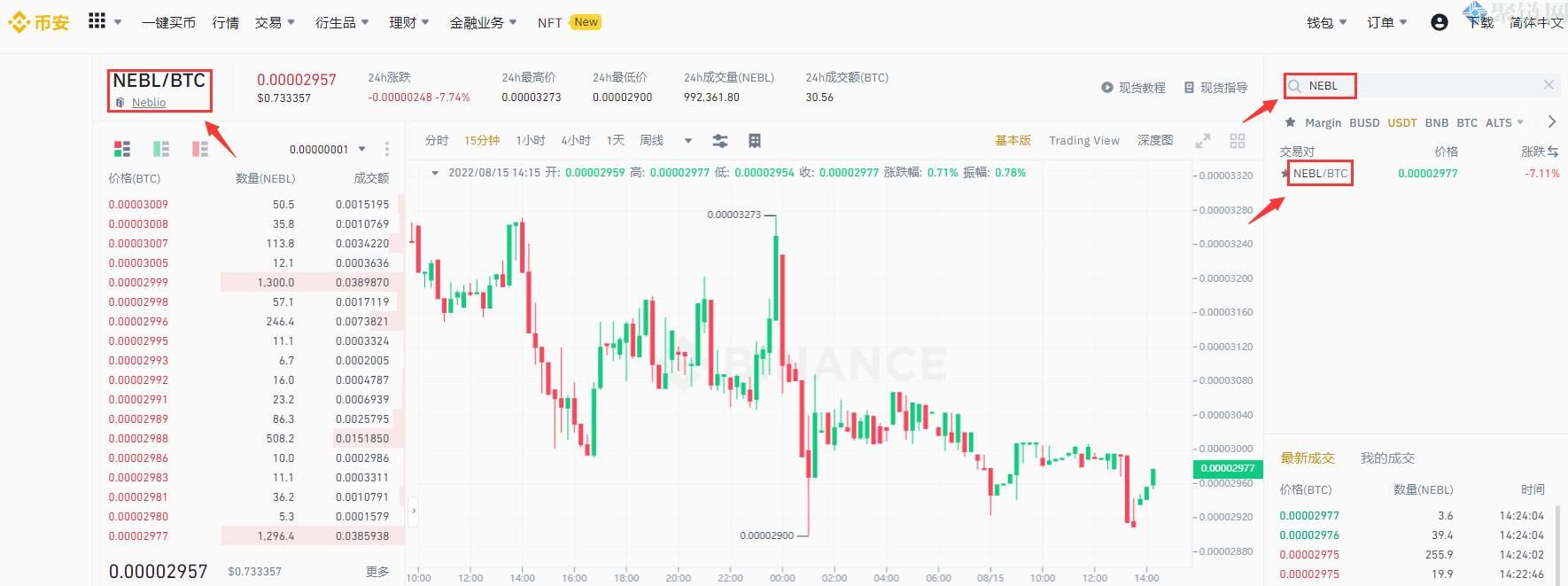Open 现货指导 spot guide link

point(1224,88)
